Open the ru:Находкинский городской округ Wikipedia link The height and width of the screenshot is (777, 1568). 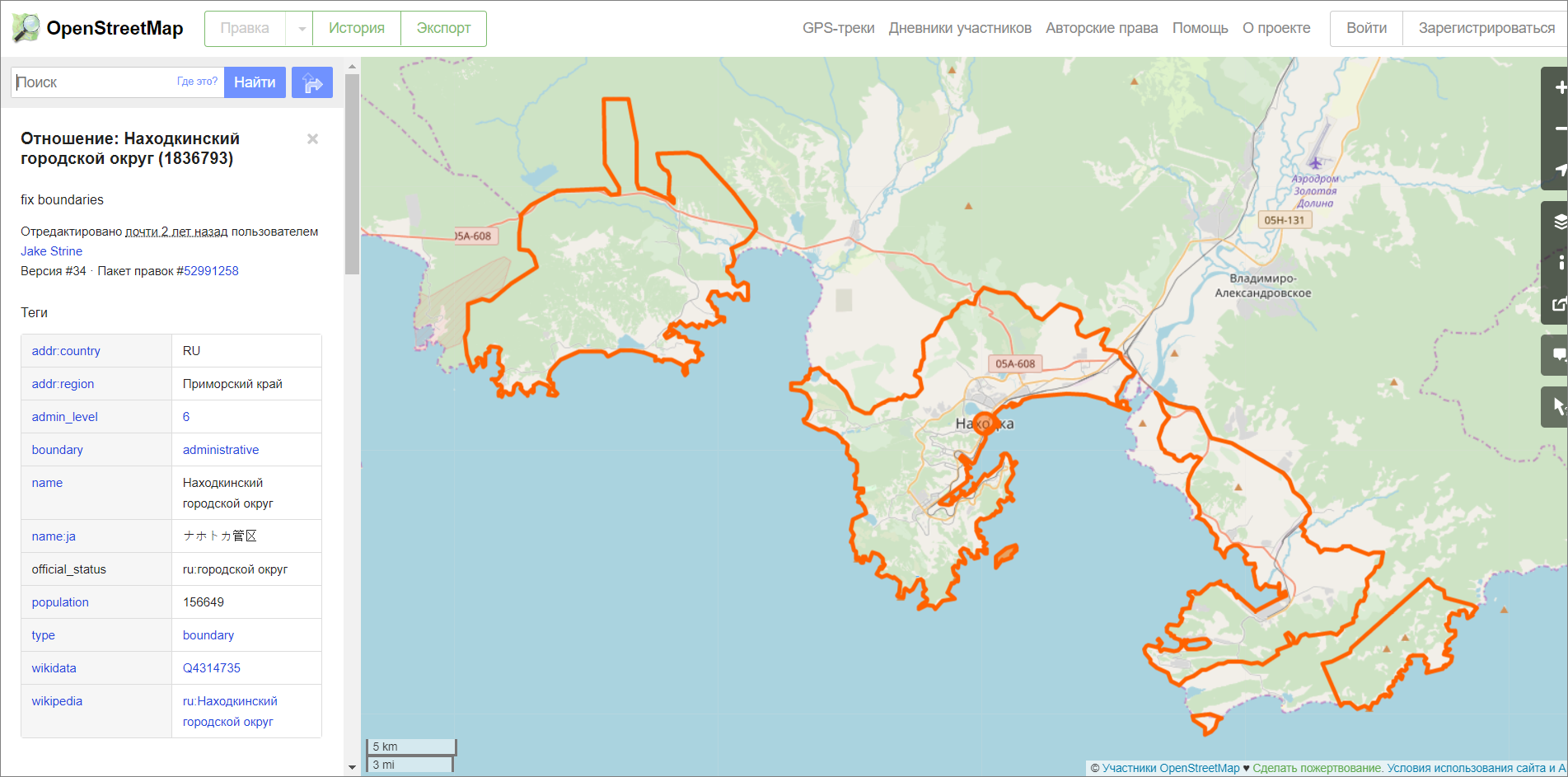(x=230, y=711)
